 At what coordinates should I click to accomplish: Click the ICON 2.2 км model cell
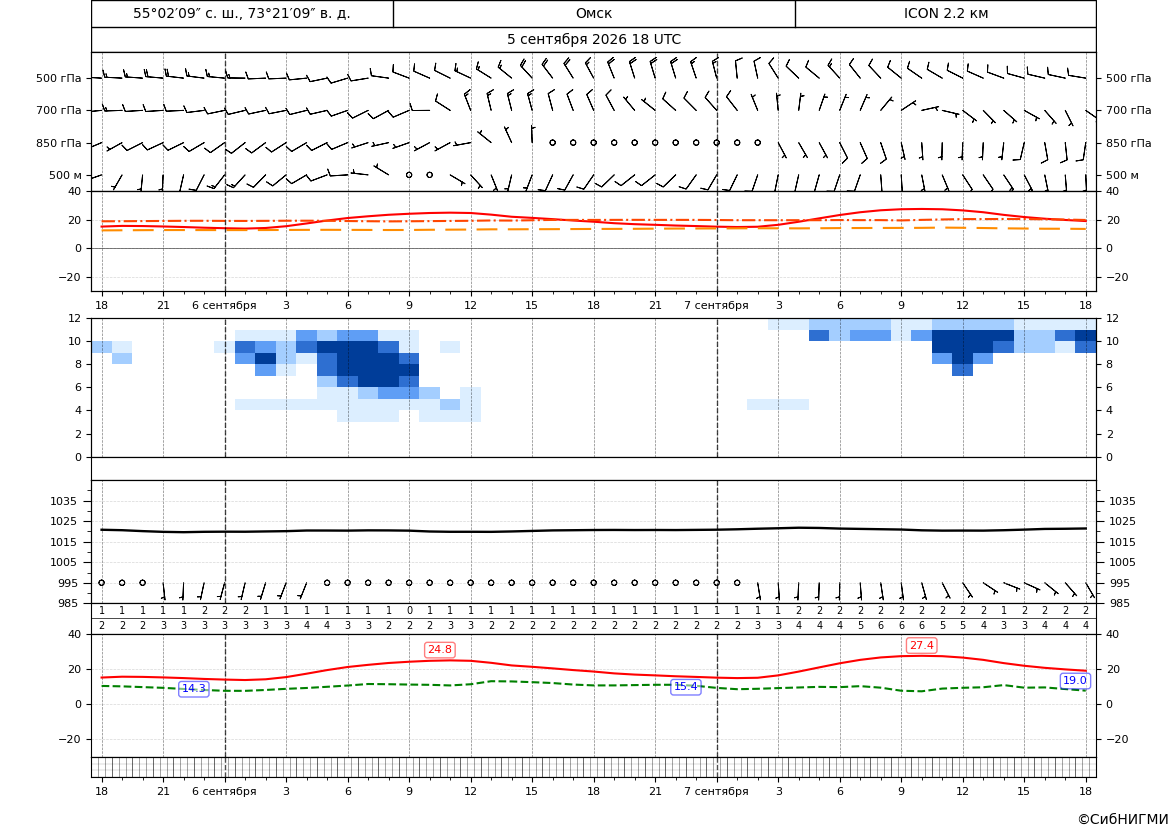pos(945,13)
